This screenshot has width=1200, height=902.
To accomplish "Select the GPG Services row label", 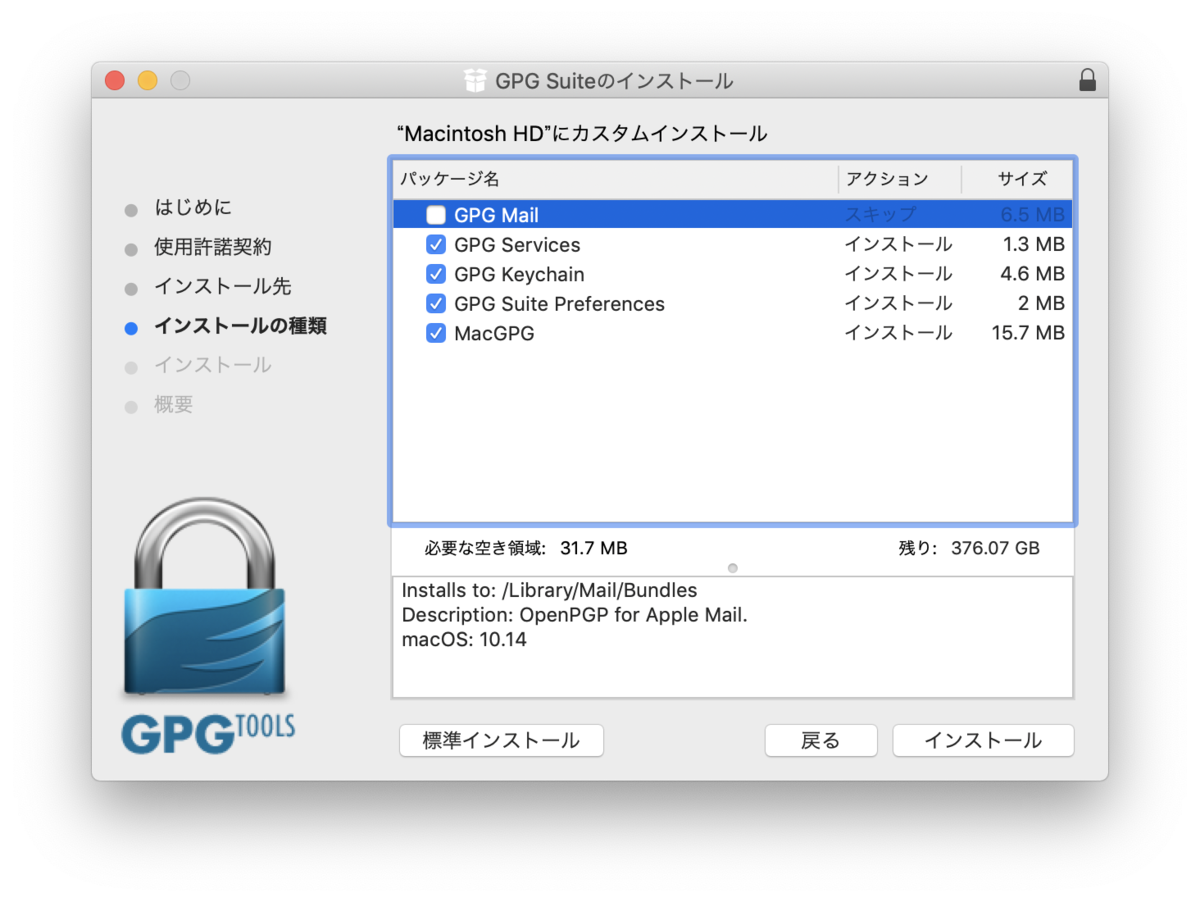I will [x=517, y=245].
